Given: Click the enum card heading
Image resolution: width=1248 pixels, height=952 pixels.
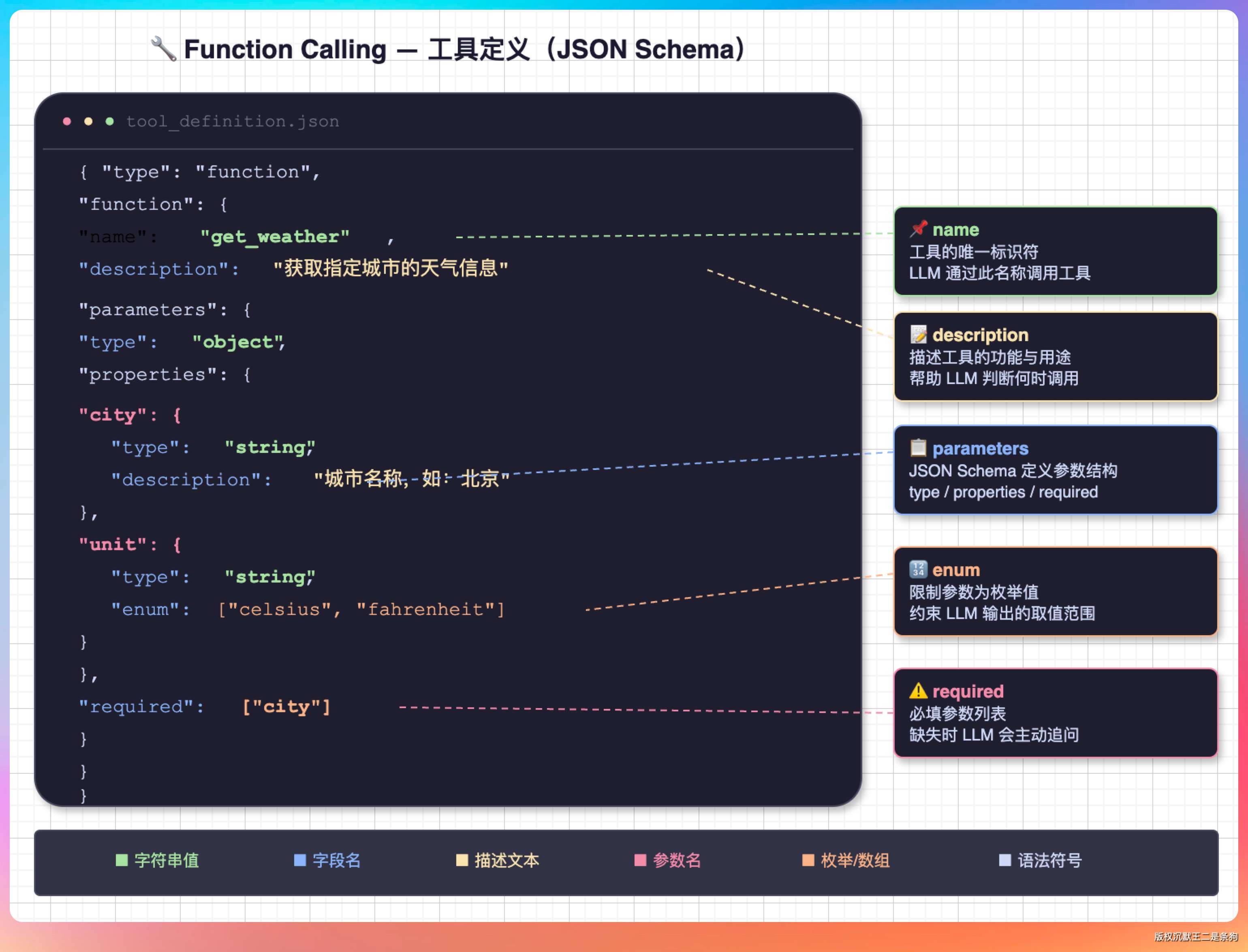Looking at the screenshot, I should click(956, 570).
